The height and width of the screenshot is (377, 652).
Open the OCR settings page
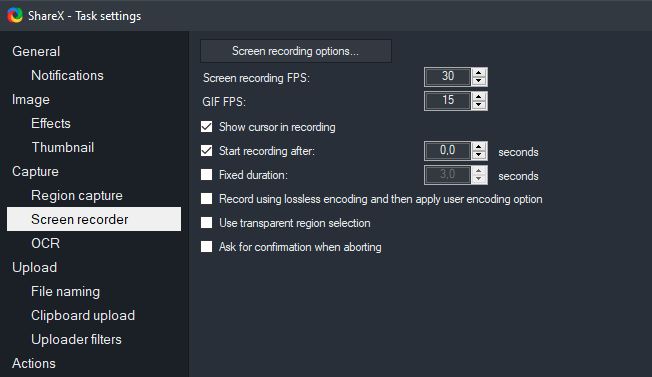(45, 243)
